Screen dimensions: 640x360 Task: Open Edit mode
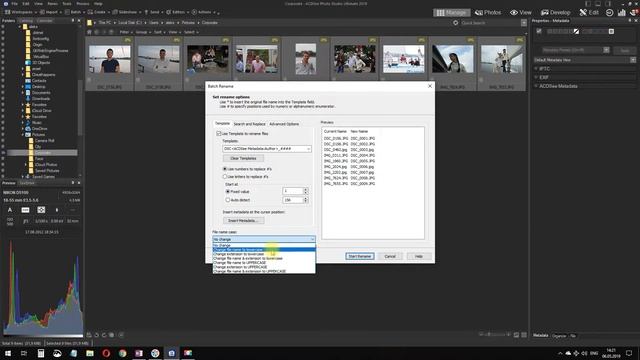589,13
